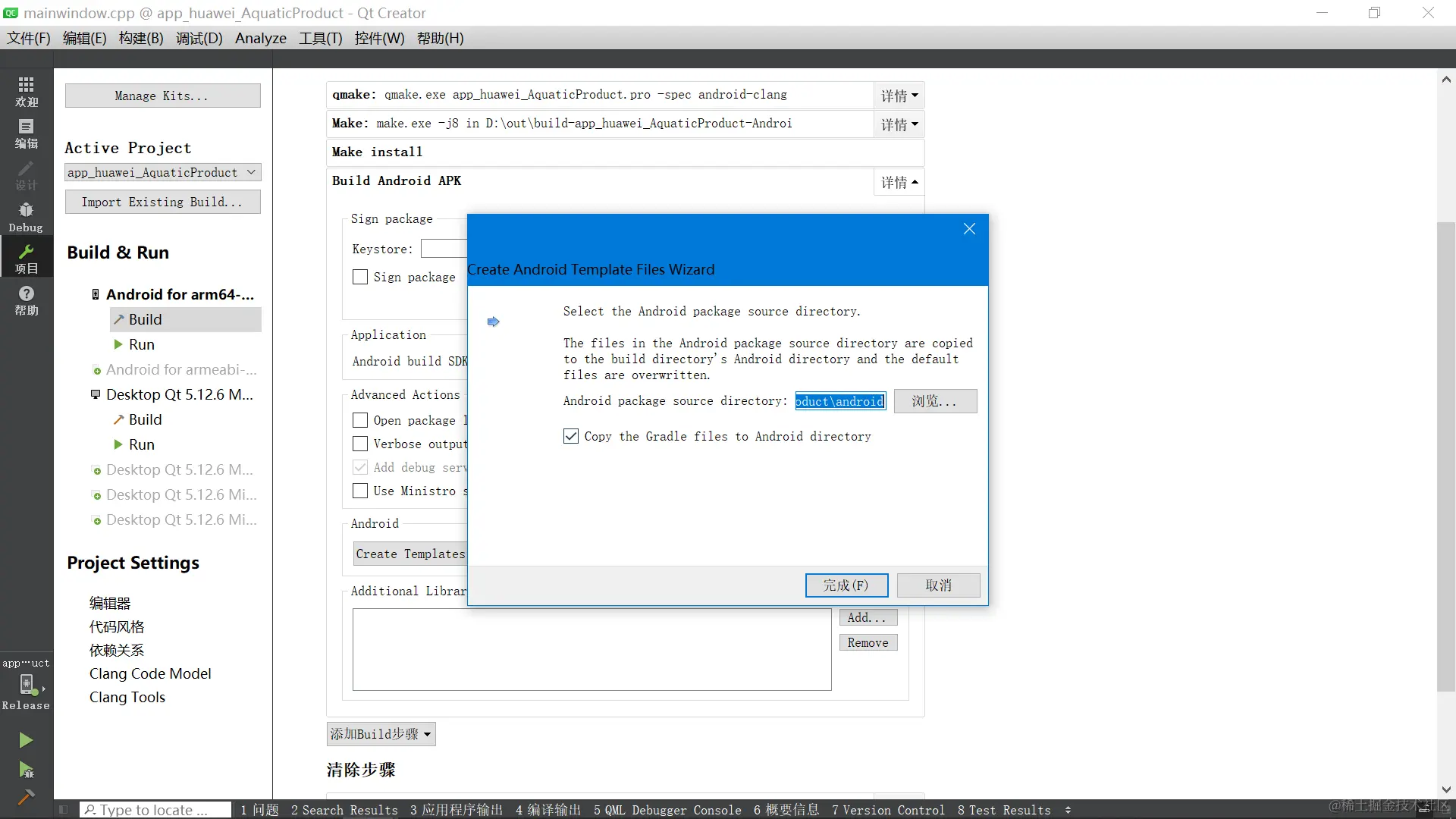This screenshot has width=1456, height=819.
Task: Open the Analyze menu
Action: 260,38
